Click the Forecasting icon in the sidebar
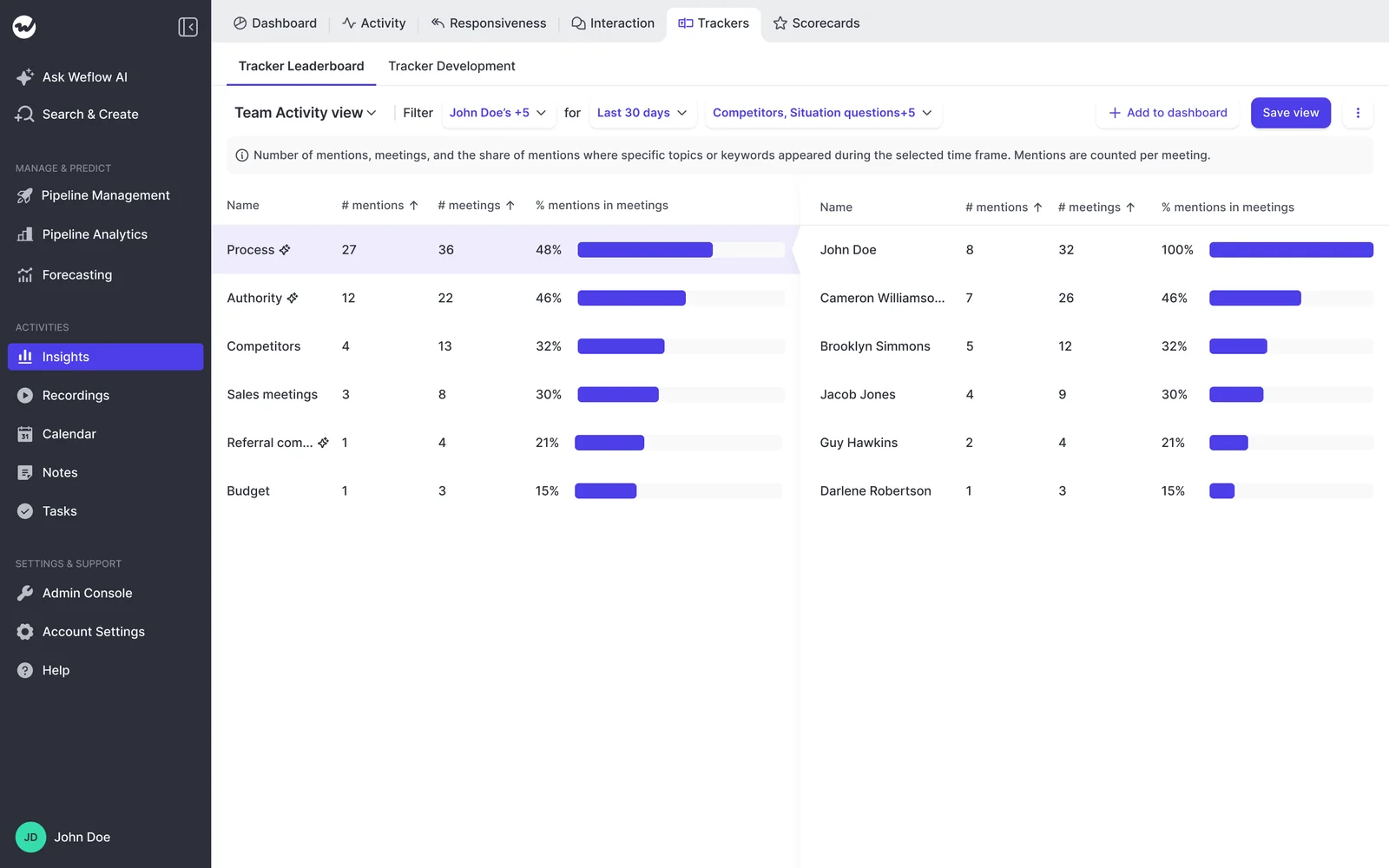1389x868 pixels. [25, 274]
